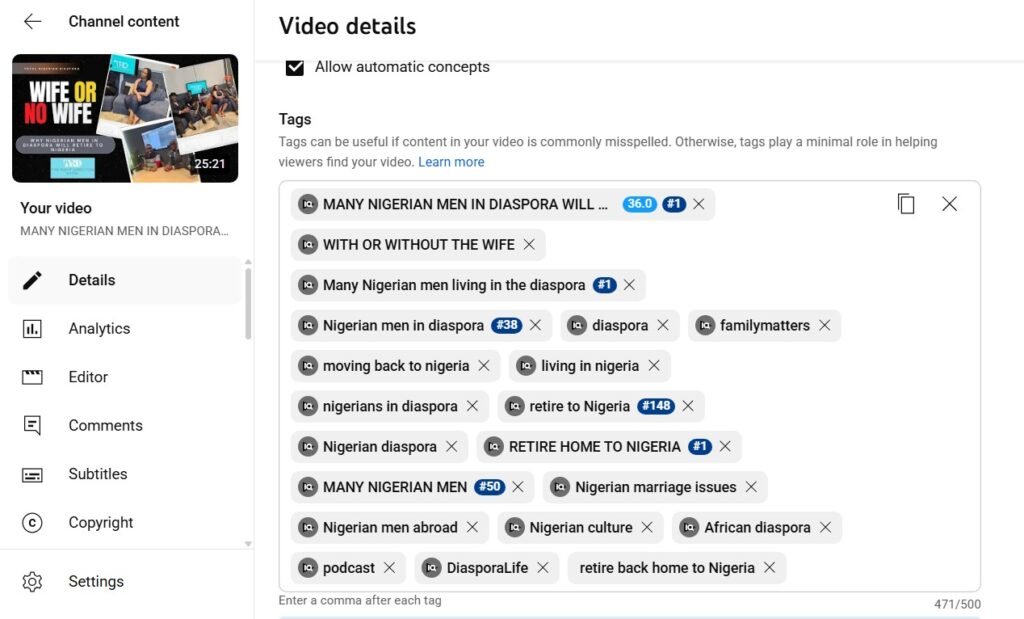This screenshot has width=1024, height=619.
Task: Click the back arrow beside Channel content
Action: pos(32,21)
